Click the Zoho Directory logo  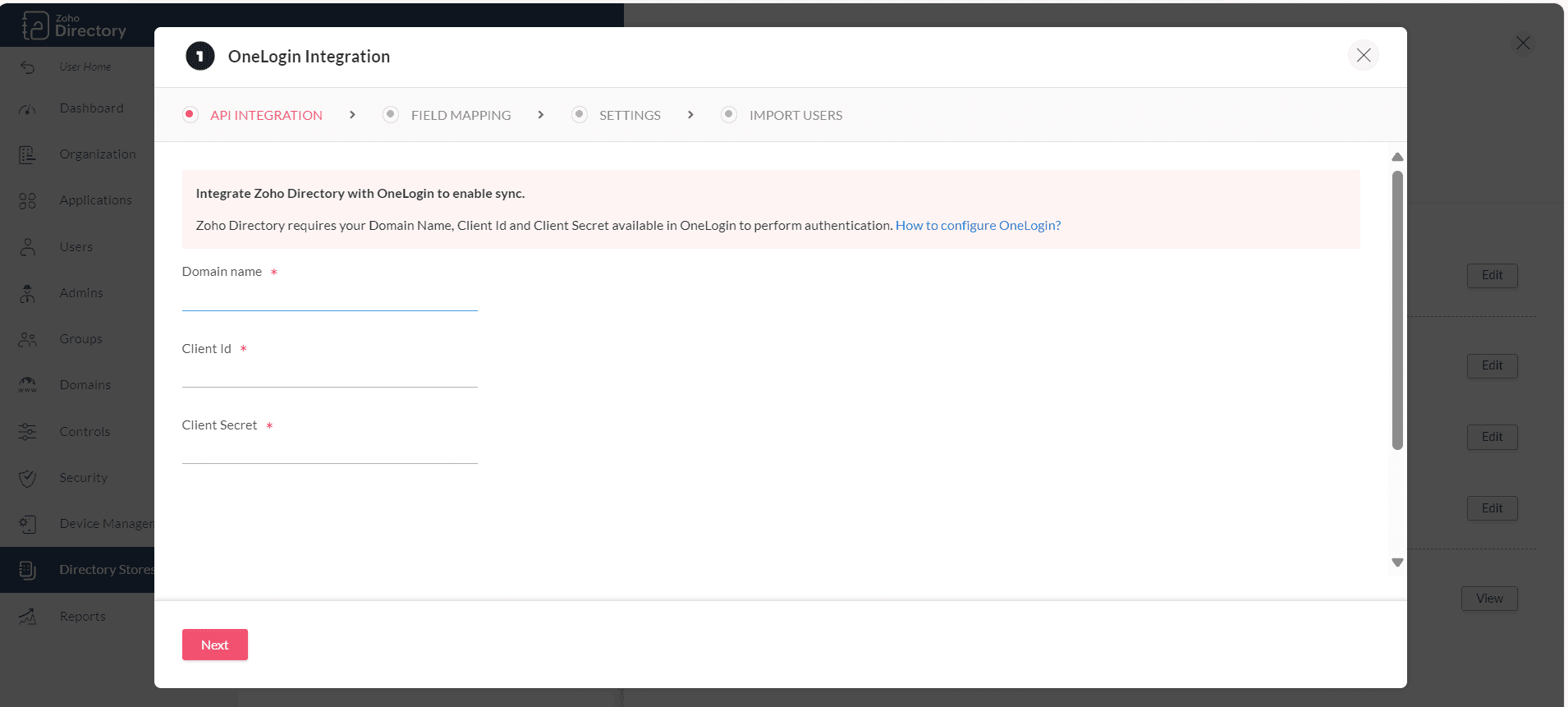tap(74, 25)
